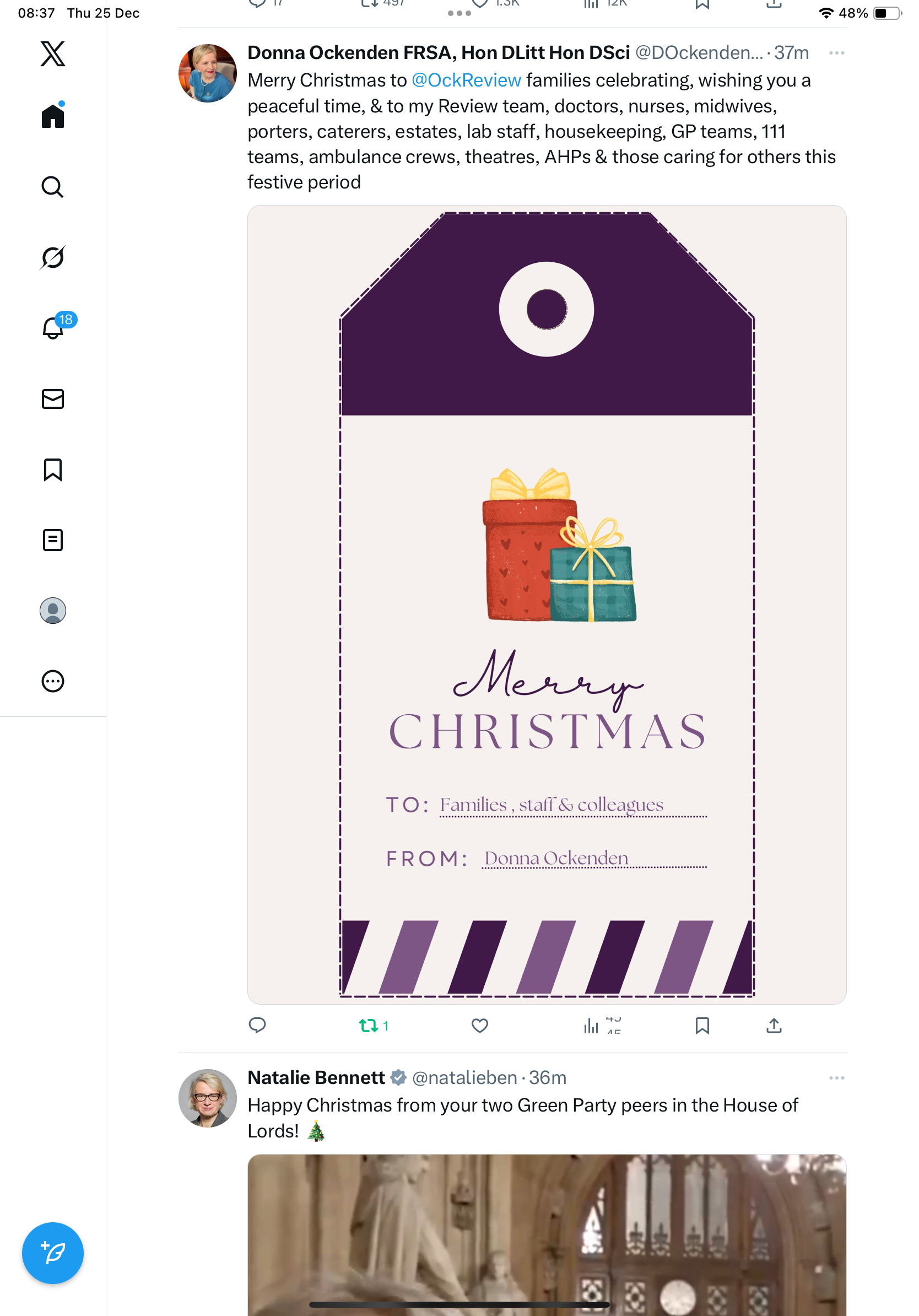Expand the More menu in sidebar
The width and height of the screenshot is (919, 1316).
[53, 682]
